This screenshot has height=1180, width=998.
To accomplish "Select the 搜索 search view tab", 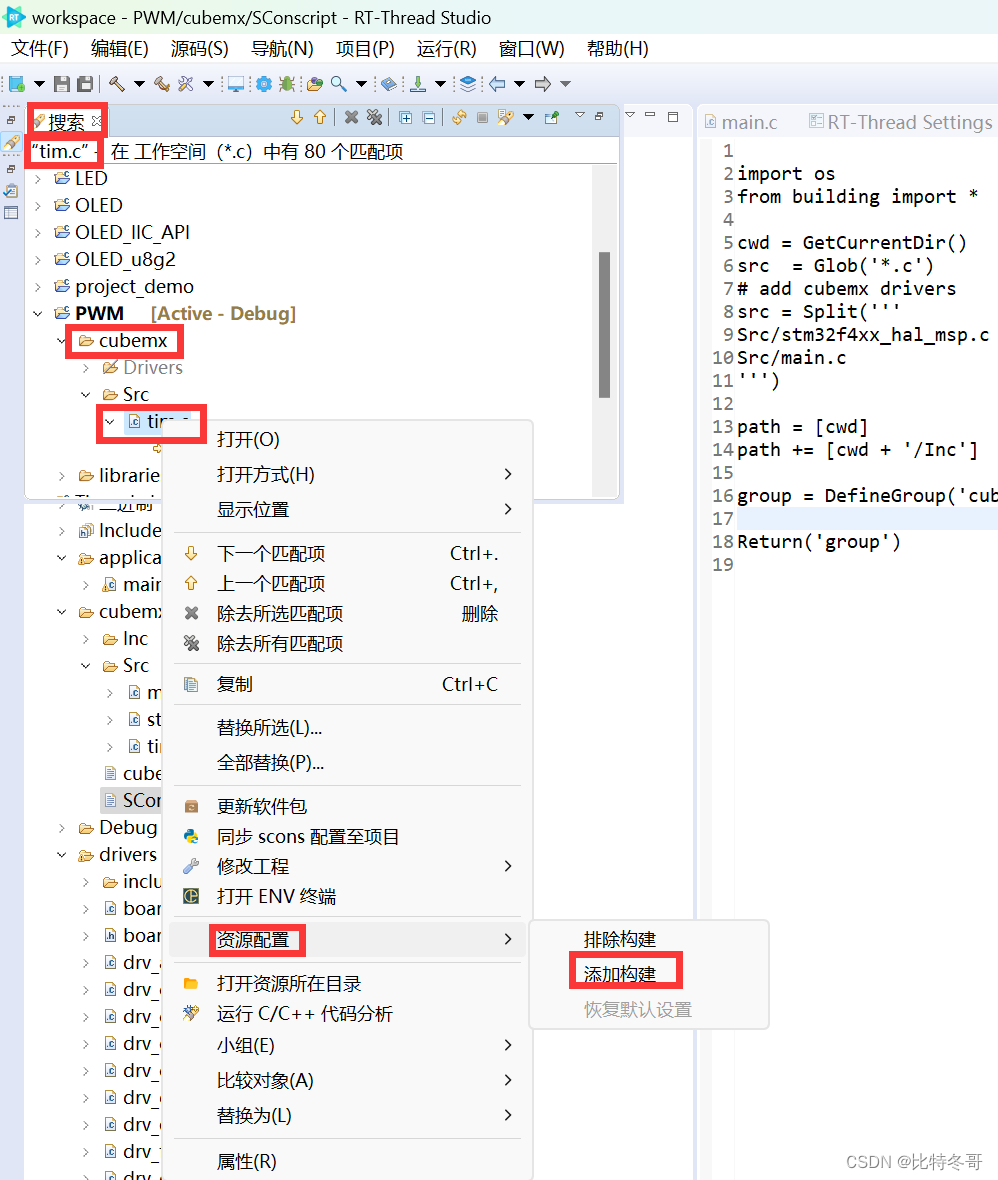I will [x=66, y=121].
